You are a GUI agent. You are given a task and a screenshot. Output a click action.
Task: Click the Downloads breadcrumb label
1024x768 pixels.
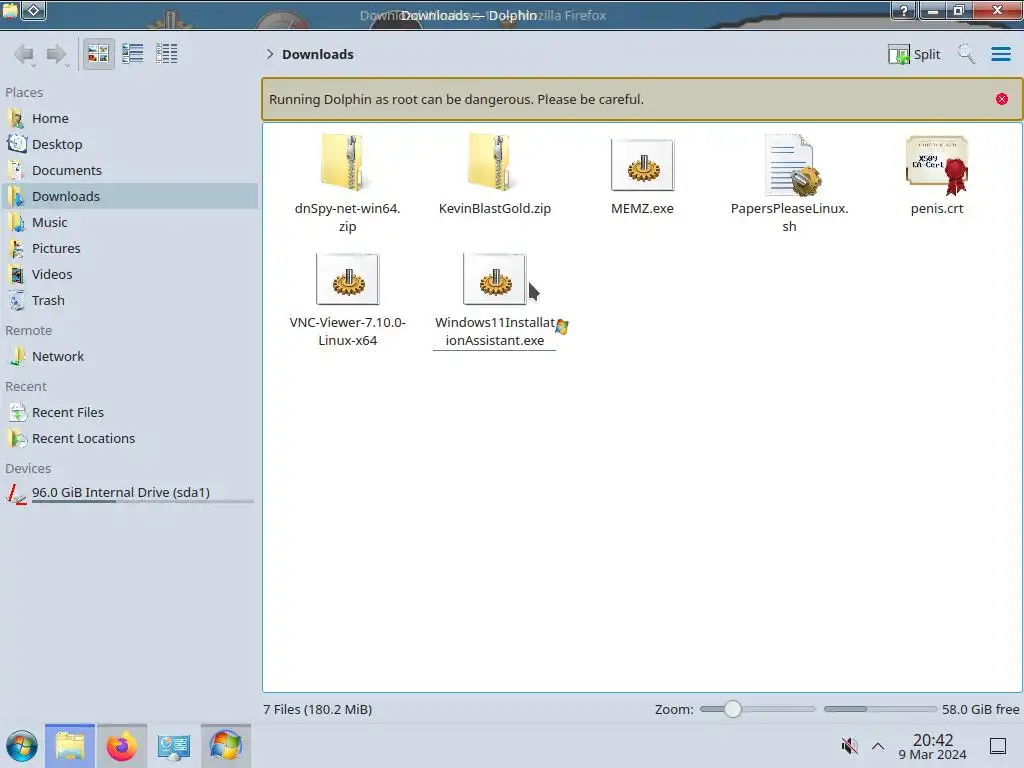(317, 54)
